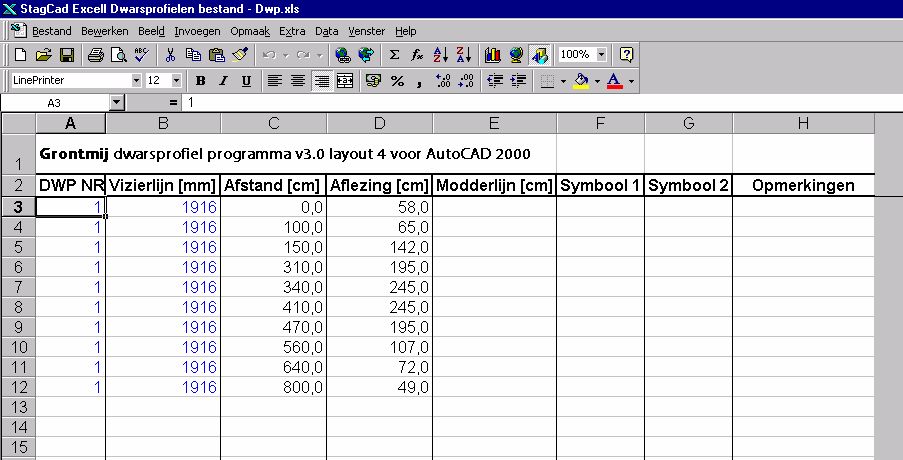Click the Format Painter brush icon
Image resolution: width=903 pixels, height=460 pixels.
pos(239,55)
